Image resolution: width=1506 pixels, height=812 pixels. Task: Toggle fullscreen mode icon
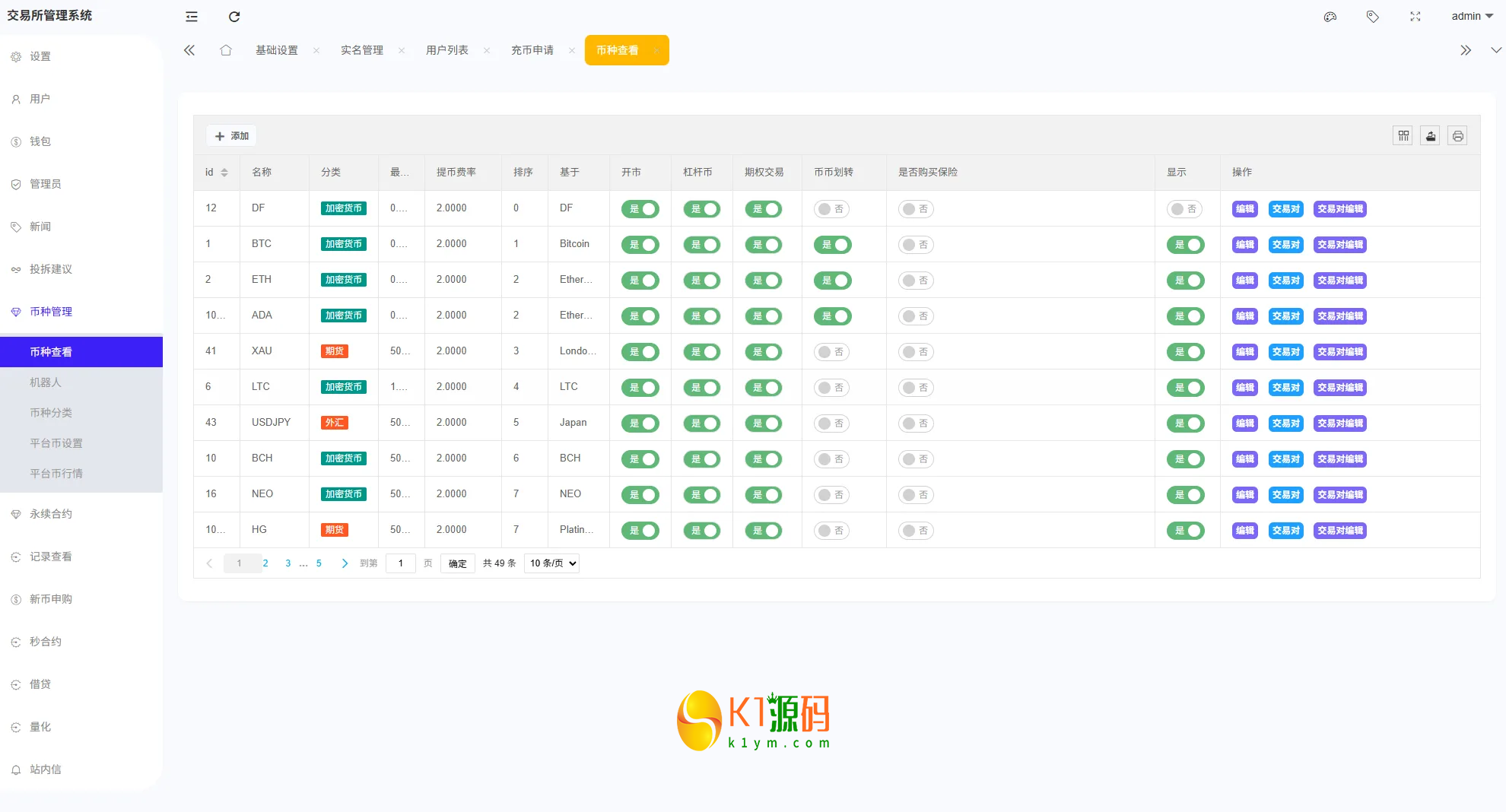coord(1415,17)
